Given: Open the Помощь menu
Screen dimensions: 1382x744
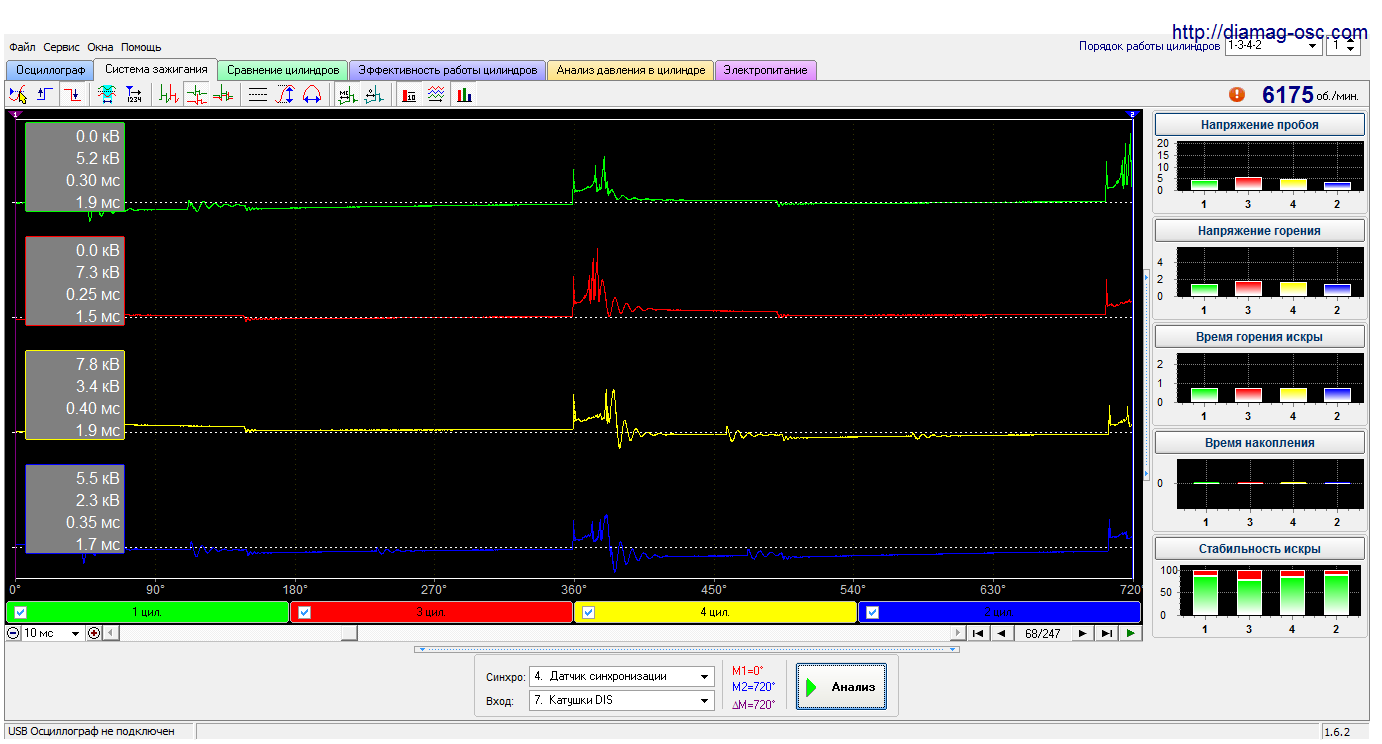Looking at the screenshot, I should coord(141,47).
